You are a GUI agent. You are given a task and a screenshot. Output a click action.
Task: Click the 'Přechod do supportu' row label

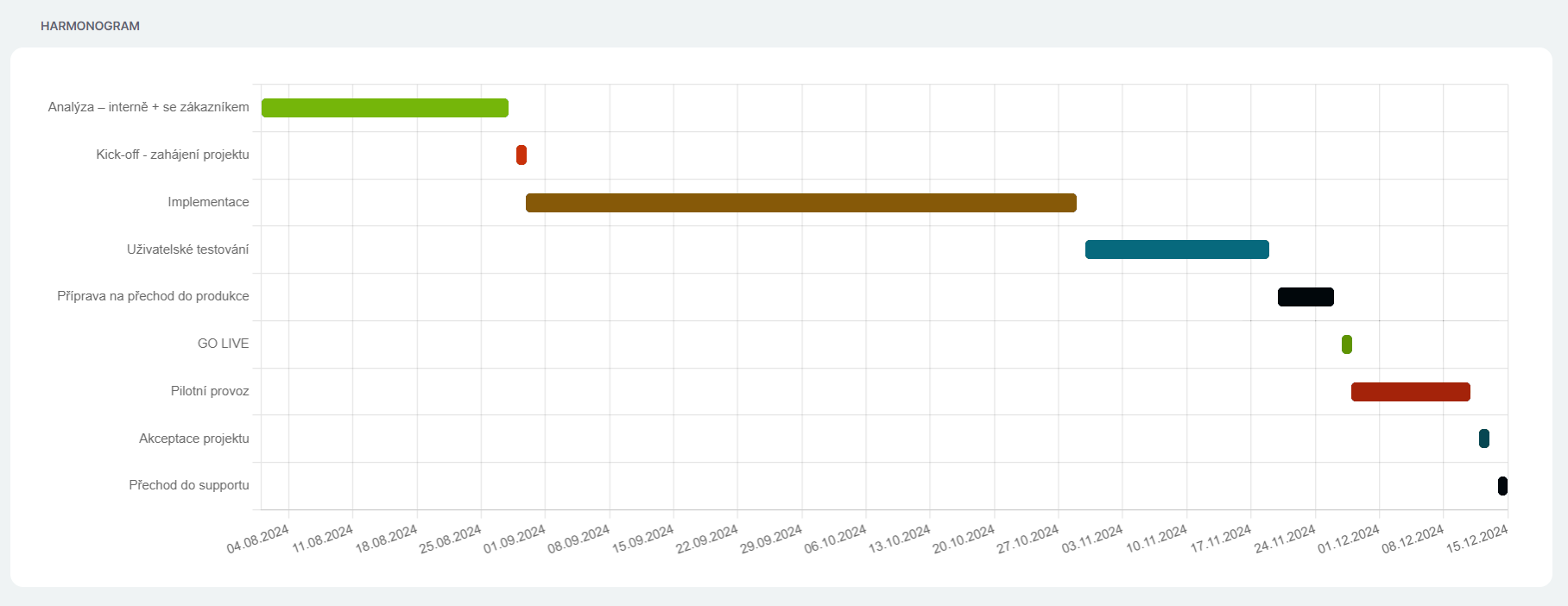pos(189,485)
